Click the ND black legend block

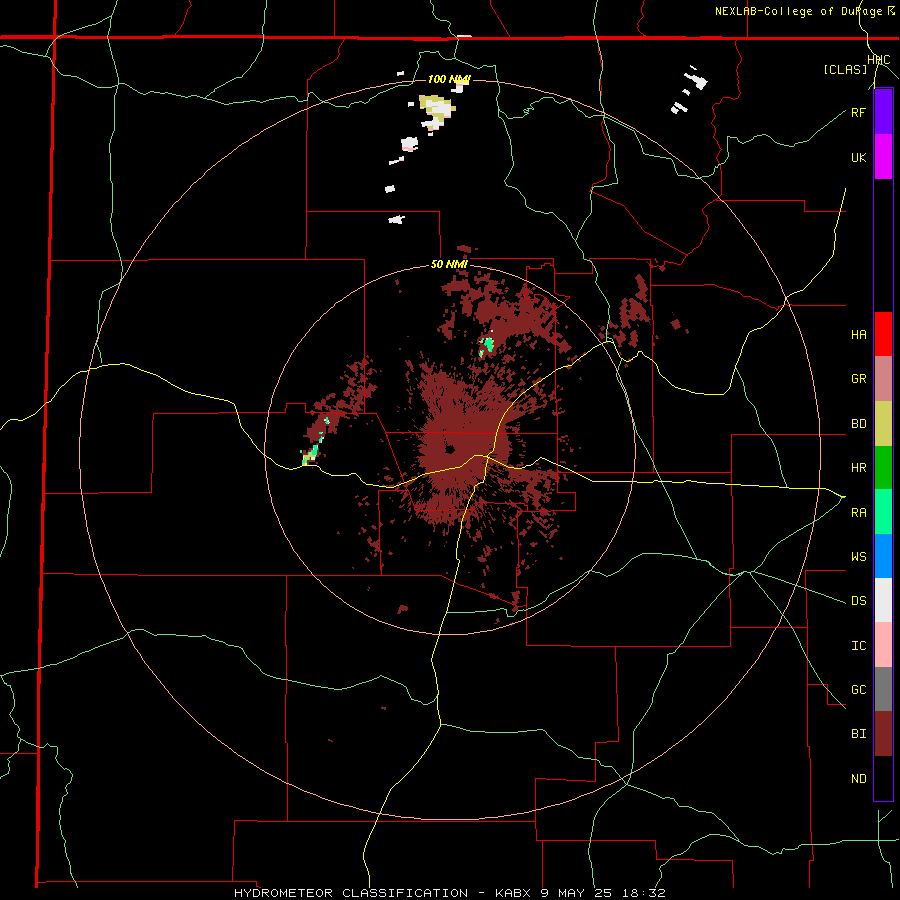click(883, 778)
